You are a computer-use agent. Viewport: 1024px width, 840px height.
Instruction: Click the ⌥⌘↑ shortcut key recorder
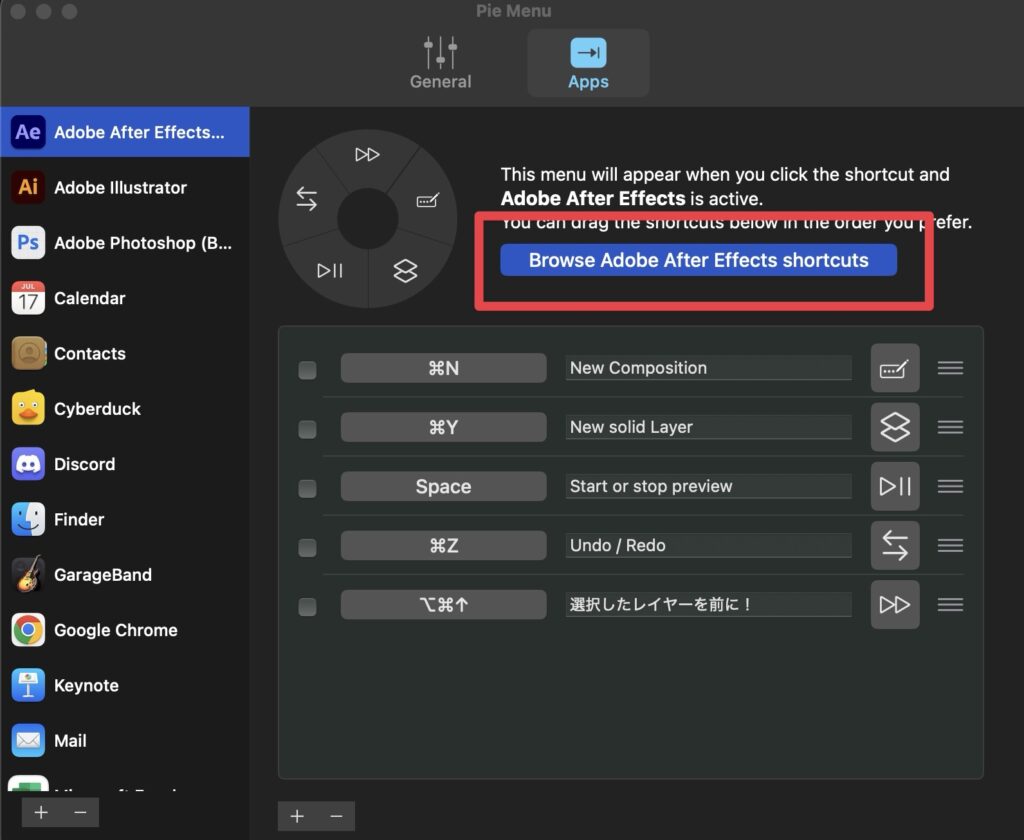443,605
